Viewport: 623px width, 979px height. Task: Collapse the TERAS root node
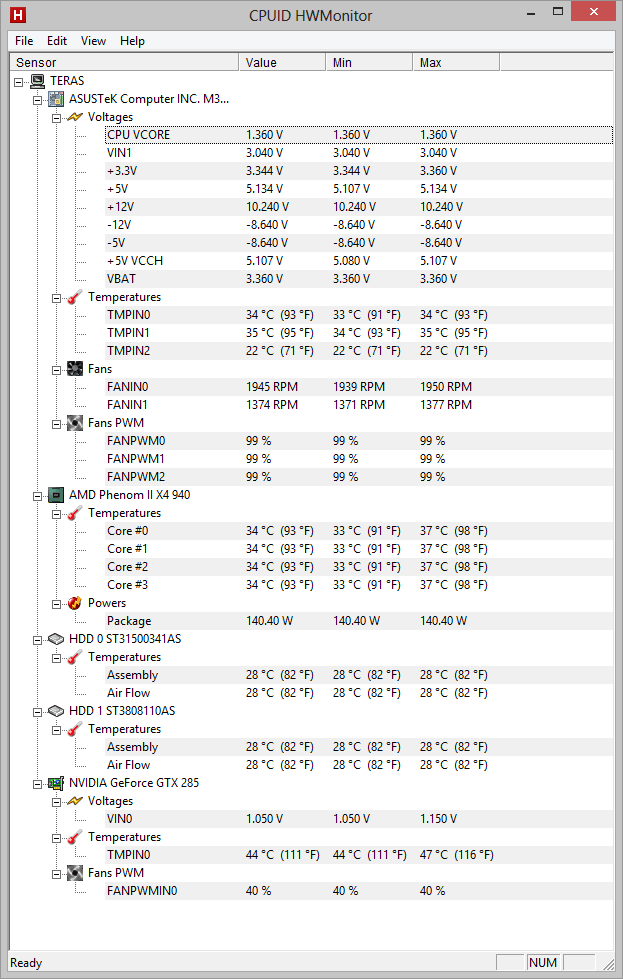(19, 82)
